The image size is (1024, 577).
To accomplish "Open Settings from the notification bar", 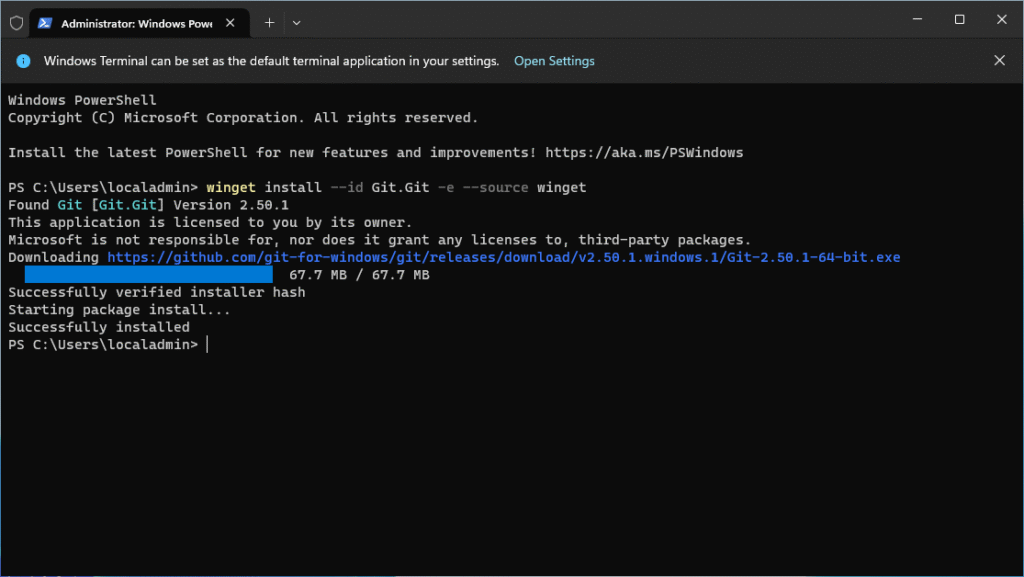I will point(554,61).
